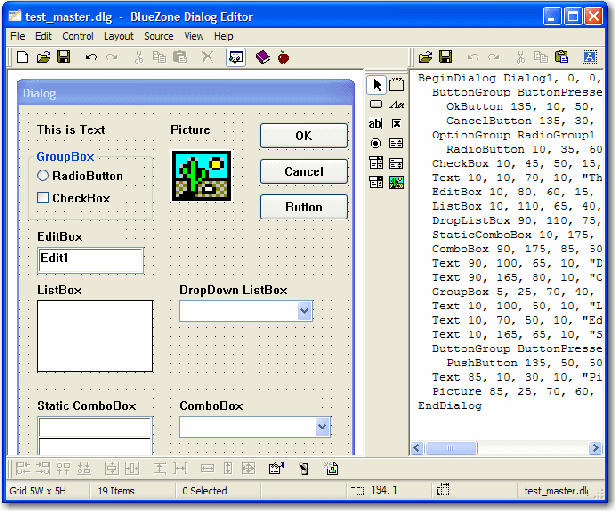Click 'Grid 5W x 5H' in the status bar
This screenshot has width=615, height=511.
pos(37,491)
